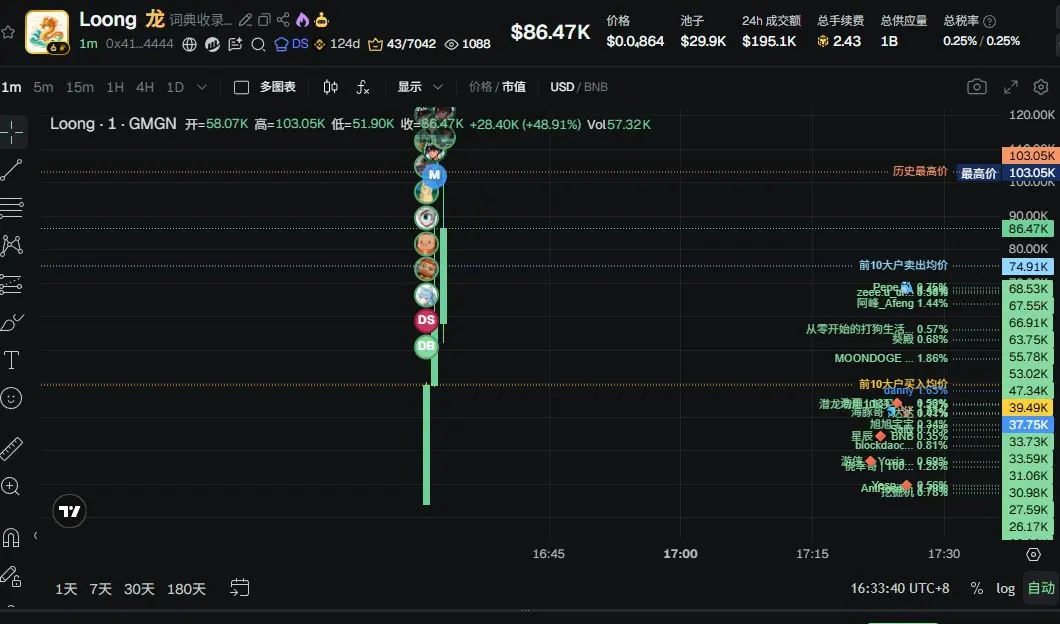This screenshot has width=1060, height=624.
Task: Toggle percent scale % button
Action: click(x=977, y=589)
